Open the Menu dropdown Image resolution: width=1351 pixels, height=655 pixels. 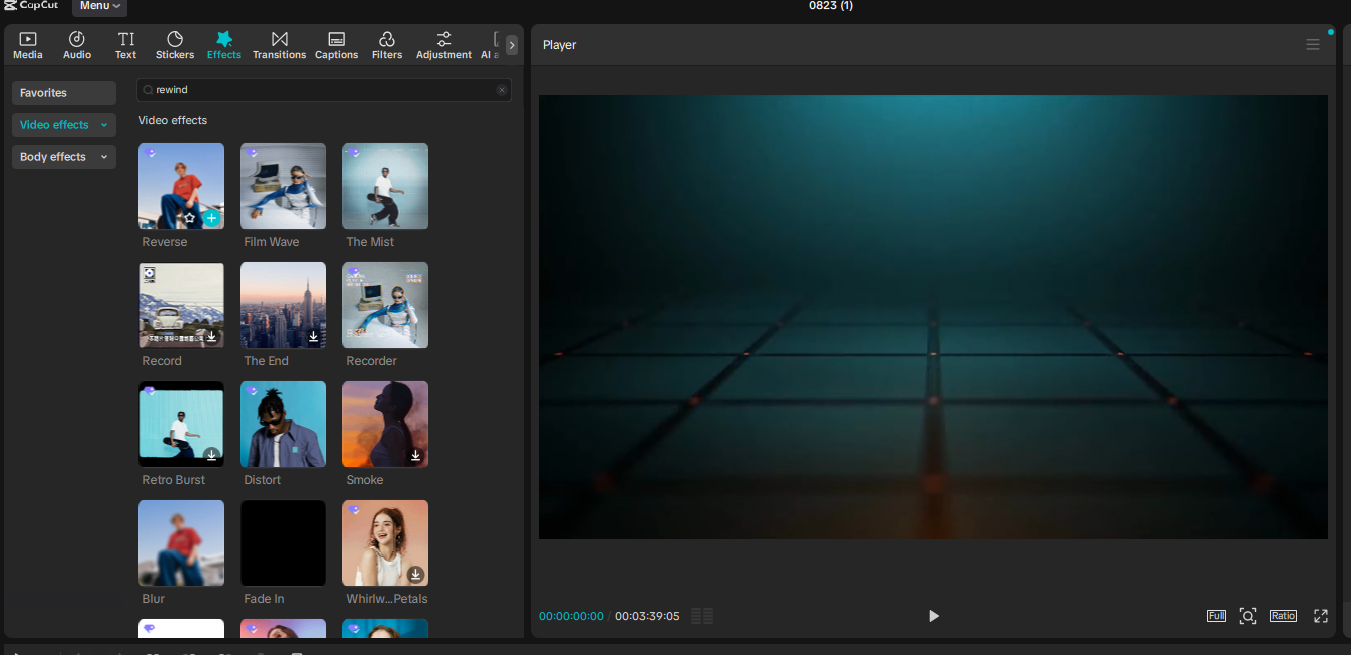[x=99, y=6]
